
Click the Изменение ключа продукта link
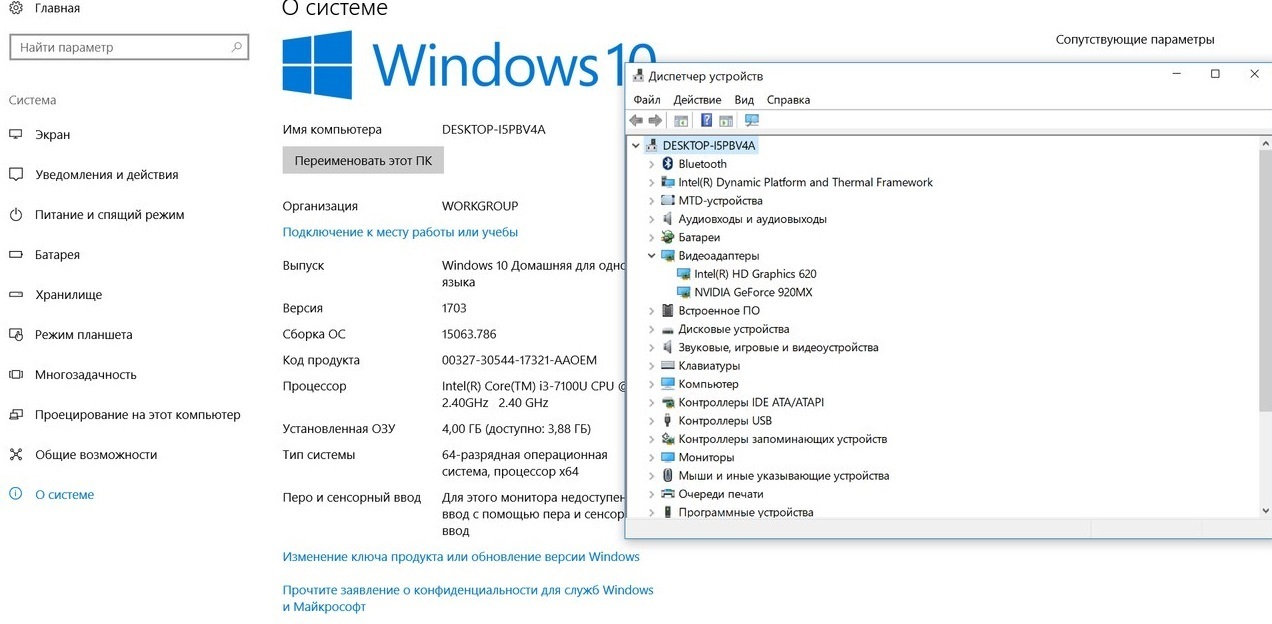click(461, 557)
